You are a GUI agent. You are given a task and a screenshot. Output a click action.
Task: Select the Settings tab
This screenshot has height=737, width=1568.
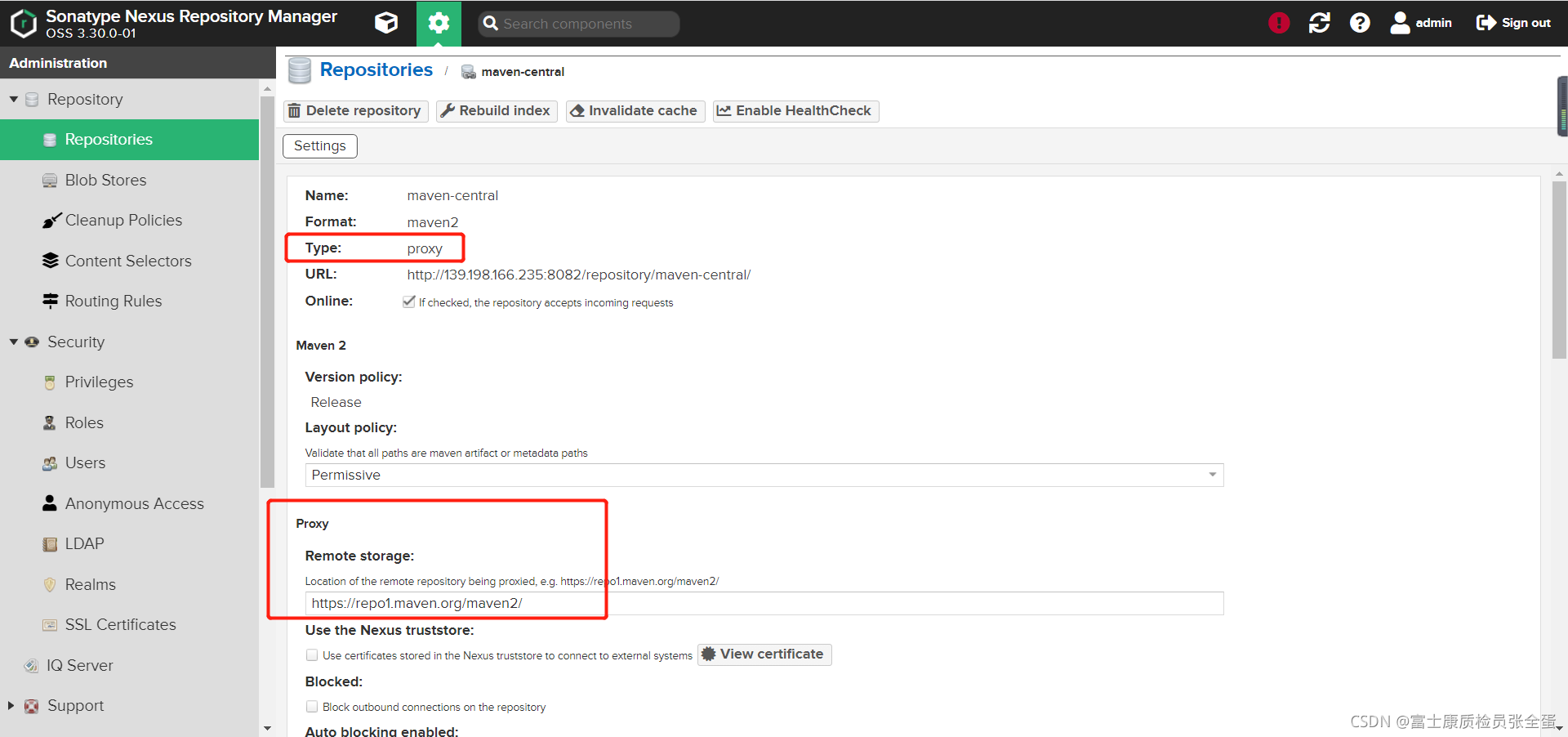click(x=320, y=145)
